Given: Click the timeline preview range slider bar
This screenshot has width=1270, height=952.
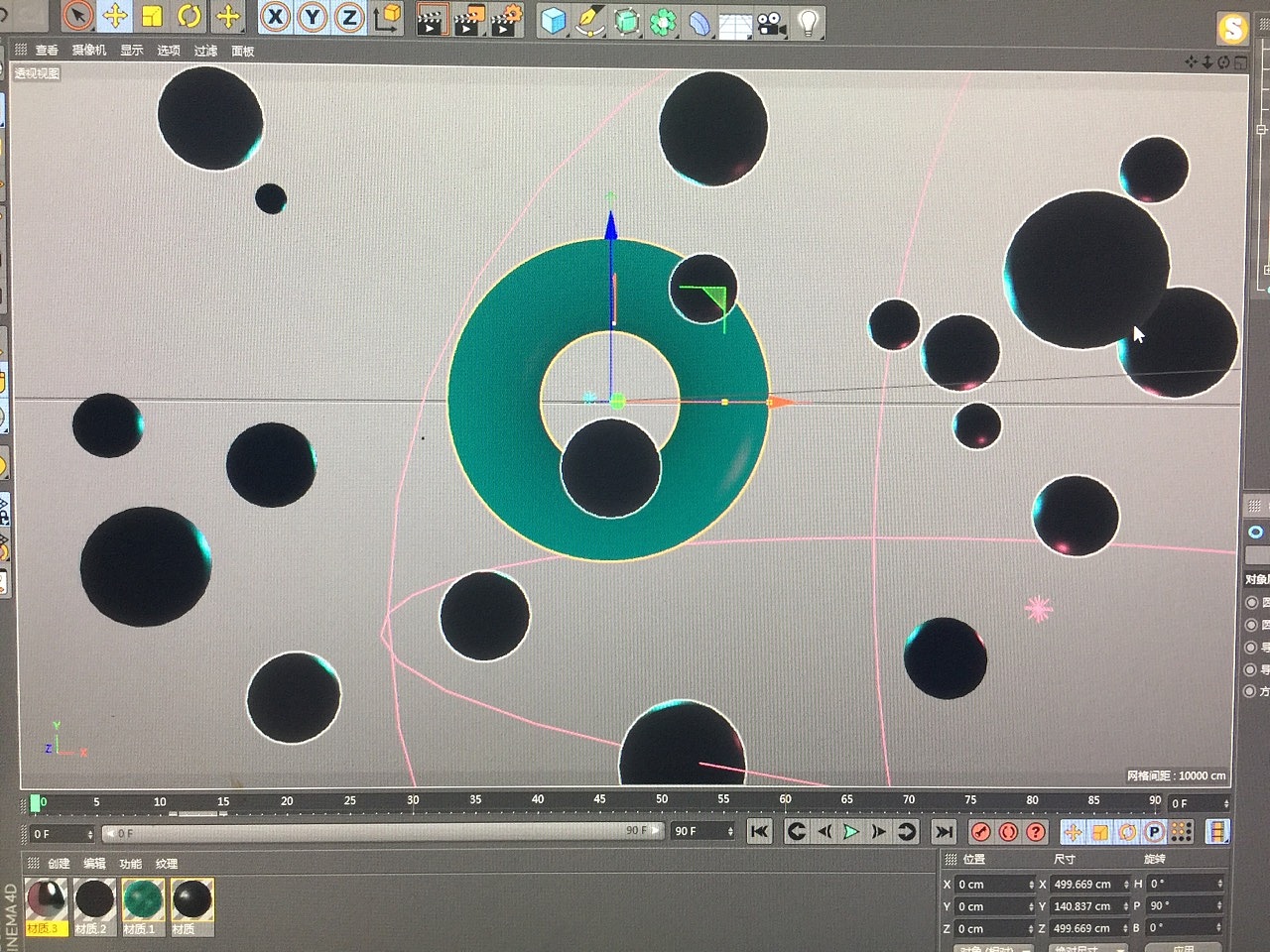Looking at the screenshot, I should pos(382,832).
